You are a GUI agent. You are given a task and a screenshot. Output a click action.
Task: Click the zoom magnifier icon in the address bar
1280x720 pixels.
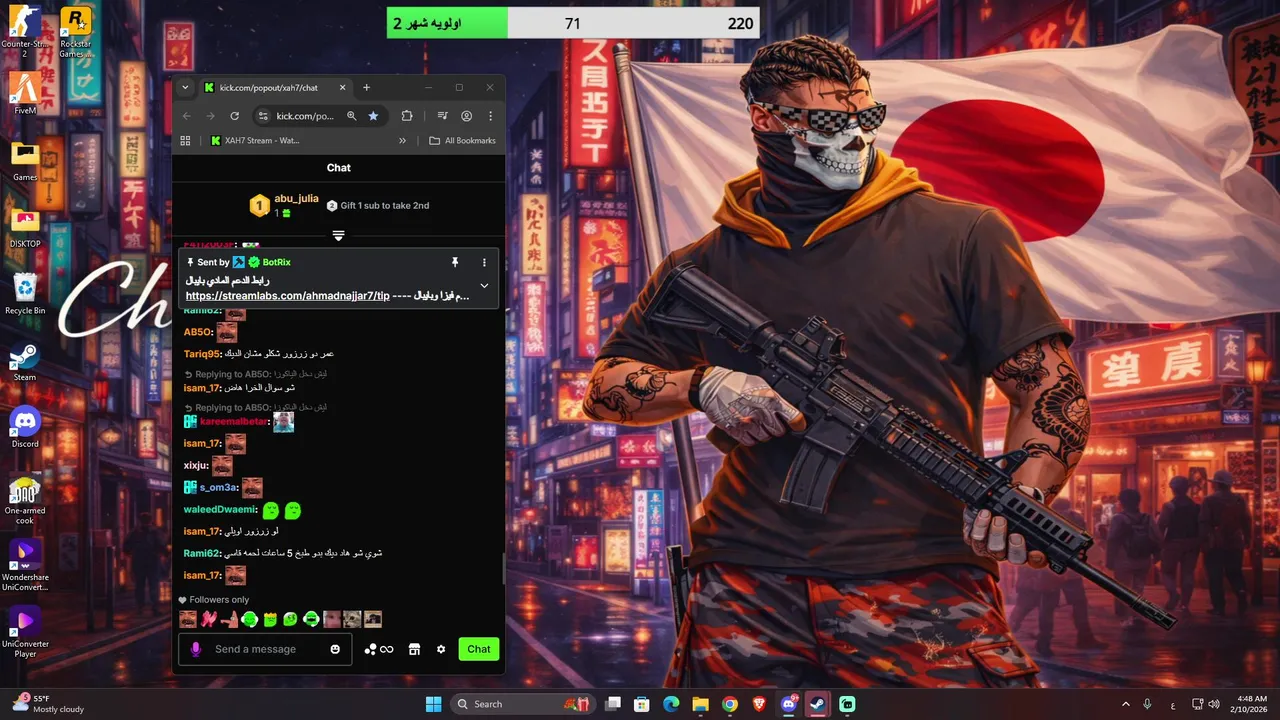coord(351,116)
